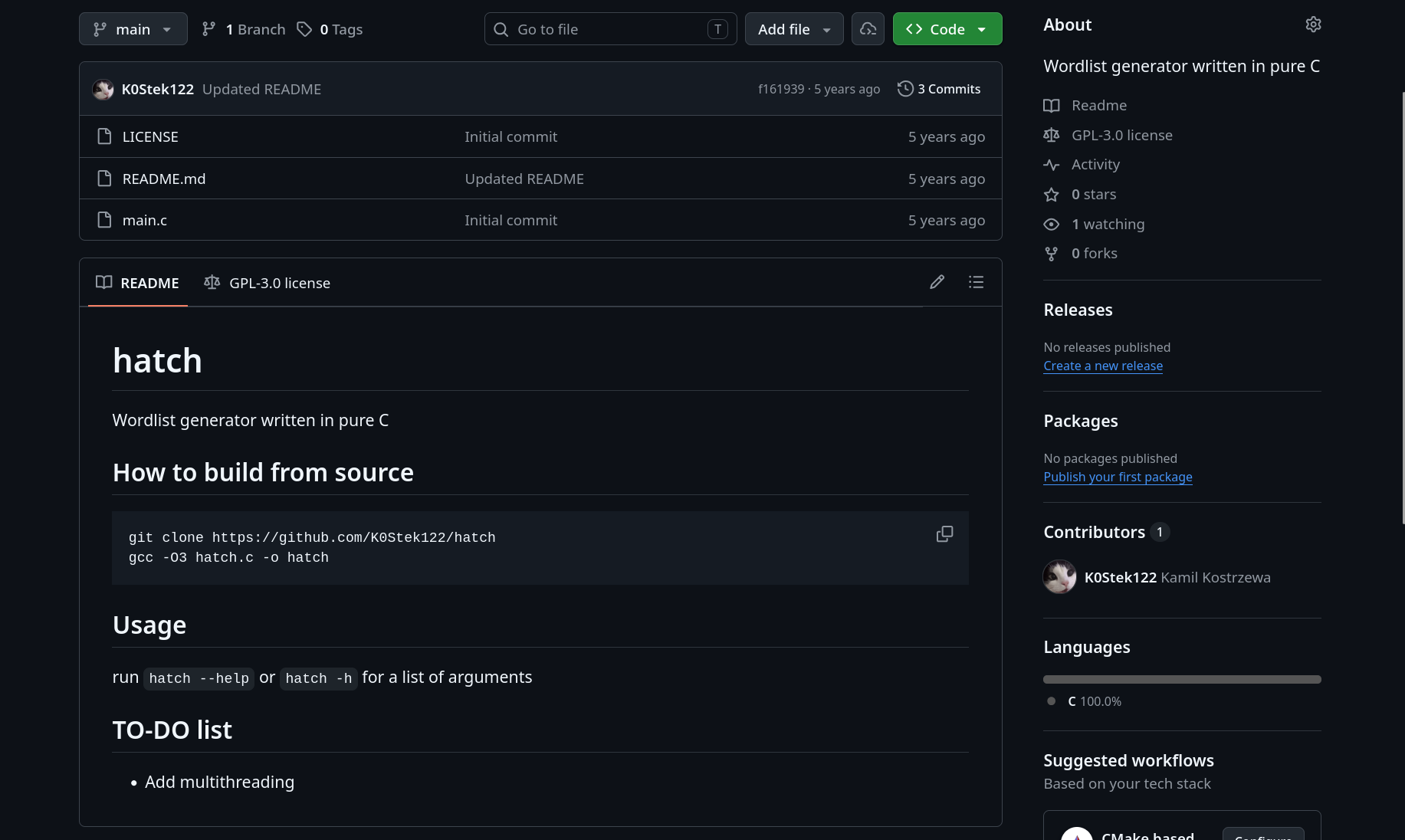Switch to the README tab
1405x840 pixels.
(138, 283)
